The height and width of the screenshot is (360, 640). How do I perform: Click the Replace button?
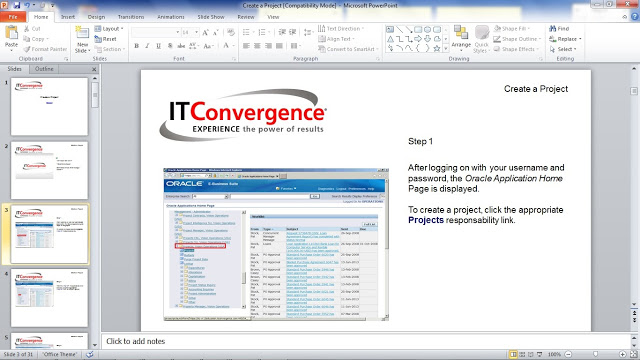tap(565, 39)
